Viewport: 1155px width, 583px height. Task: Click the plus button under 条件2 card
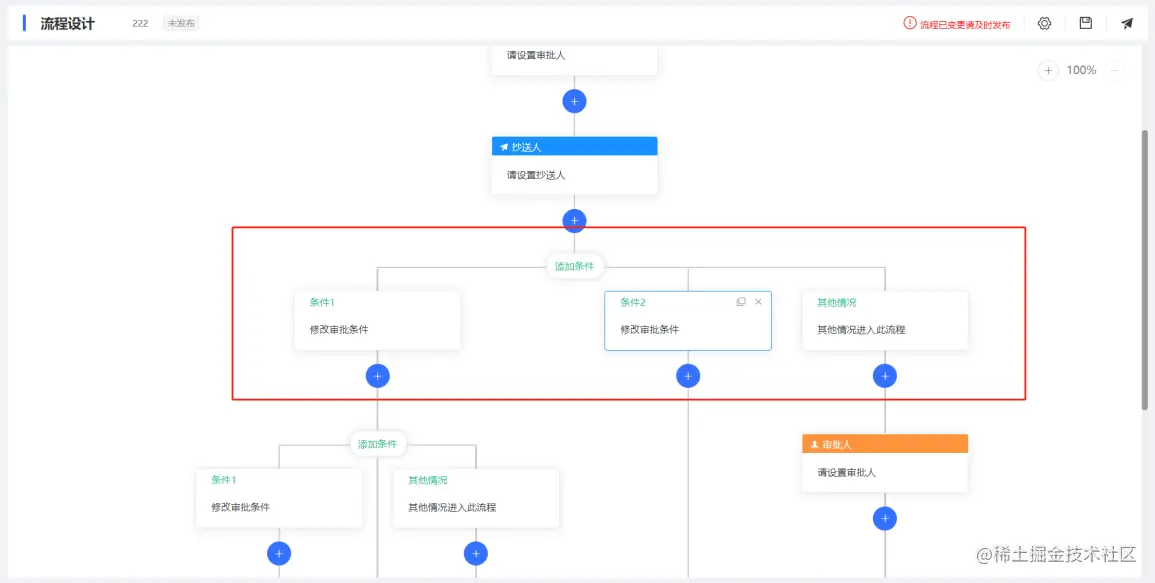[688, 376]
